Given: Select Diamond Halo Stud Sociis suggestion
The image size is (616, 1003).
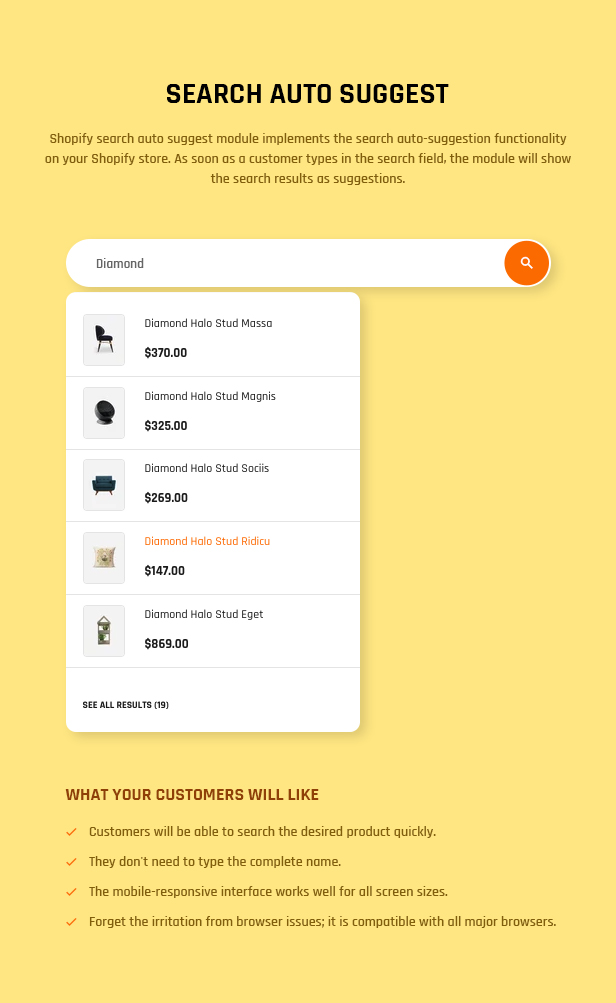Looking at the screenshot, I should tap(207, 468).
